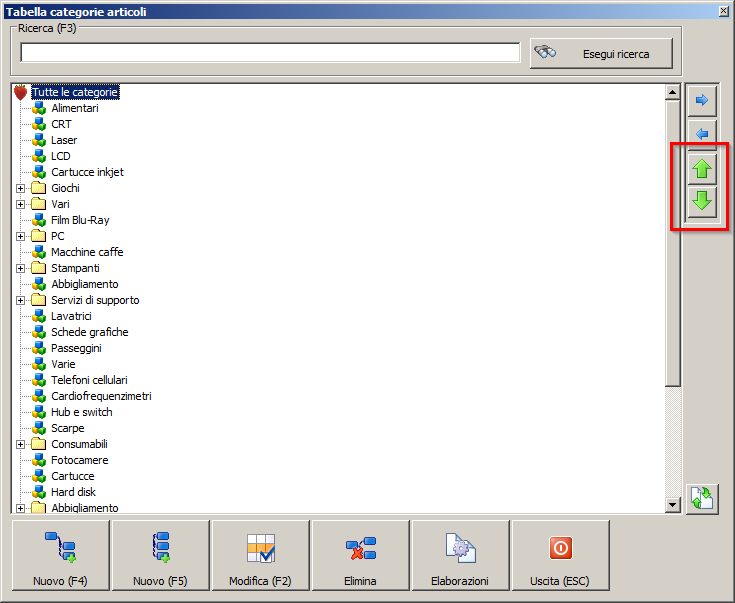Move category up with green arrow
Image resolution: width=735 pixels, height=603 pixels.
(702, 169)
